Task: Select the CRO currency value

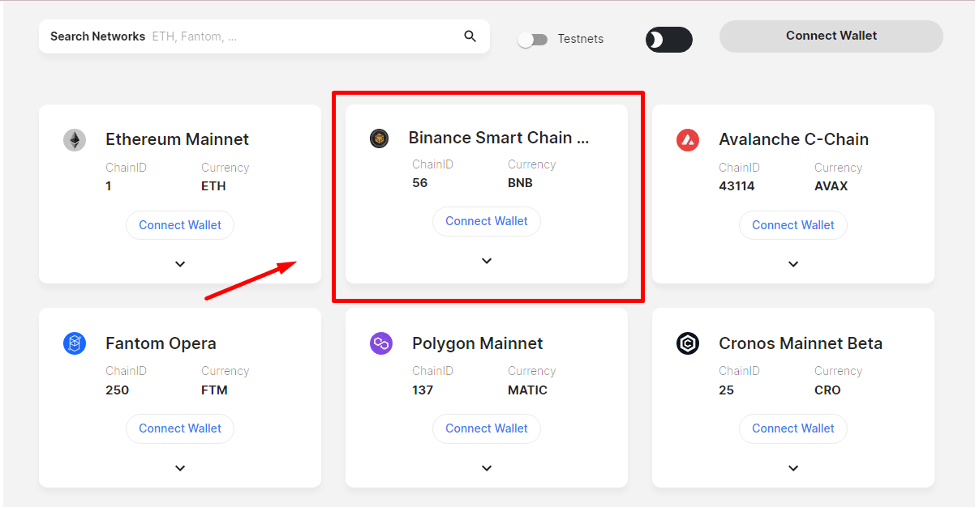Action: 827,390
